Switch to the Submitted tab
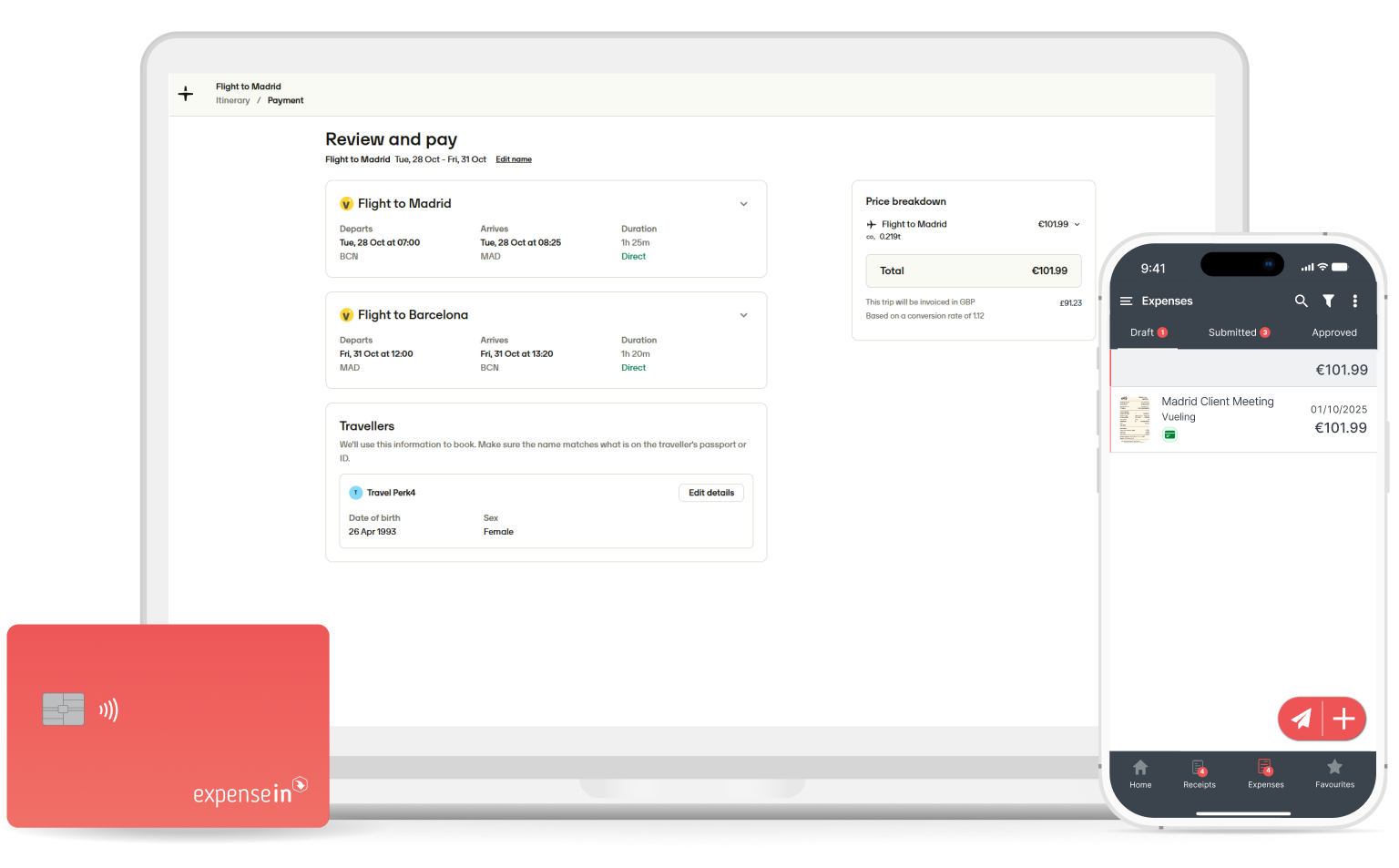 (x=1239, y=332)
